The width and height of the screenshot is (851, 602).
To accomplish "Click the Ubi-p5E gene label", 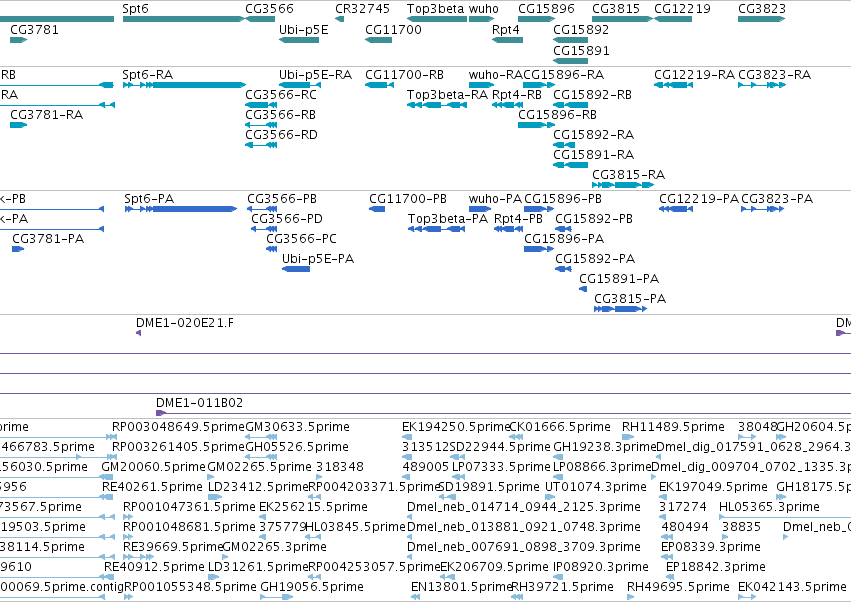I will tap(303, 29).
